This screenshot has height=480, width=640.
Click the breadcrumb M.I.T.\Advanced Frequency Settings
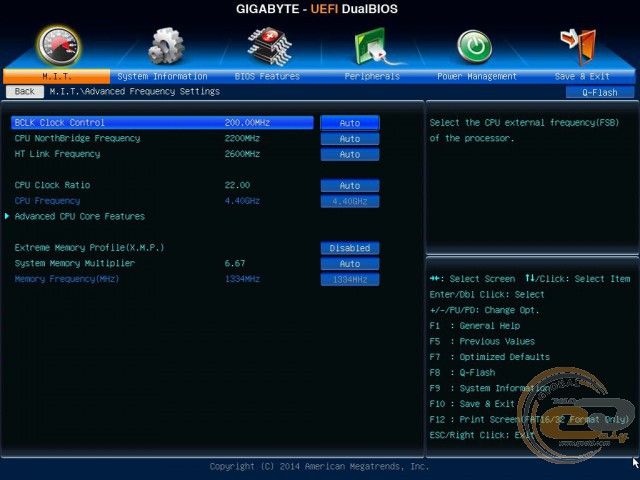point(135,91)
